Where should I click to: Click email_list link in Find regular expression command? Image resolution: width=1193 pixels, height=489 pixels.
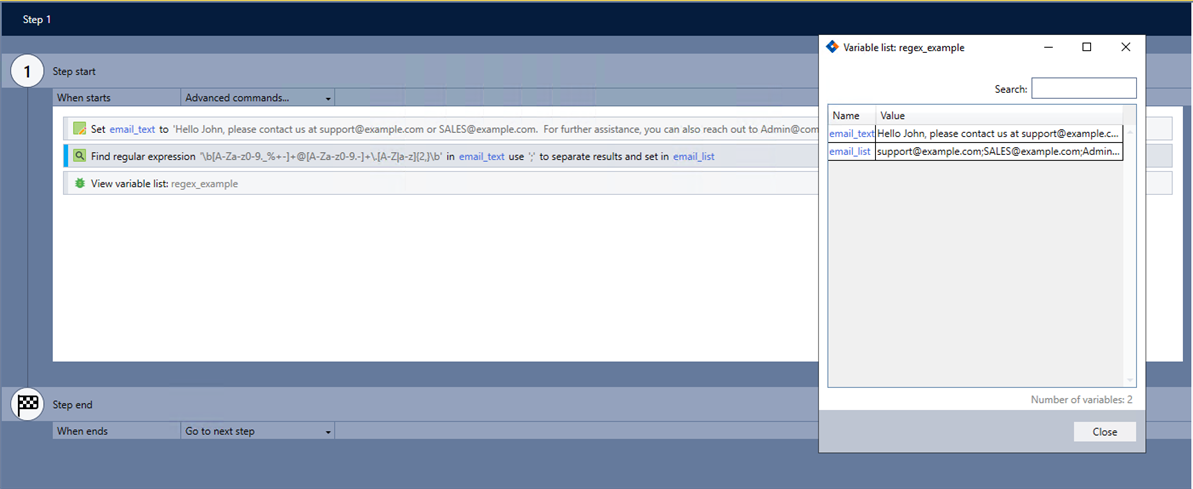tap(693, 157)
